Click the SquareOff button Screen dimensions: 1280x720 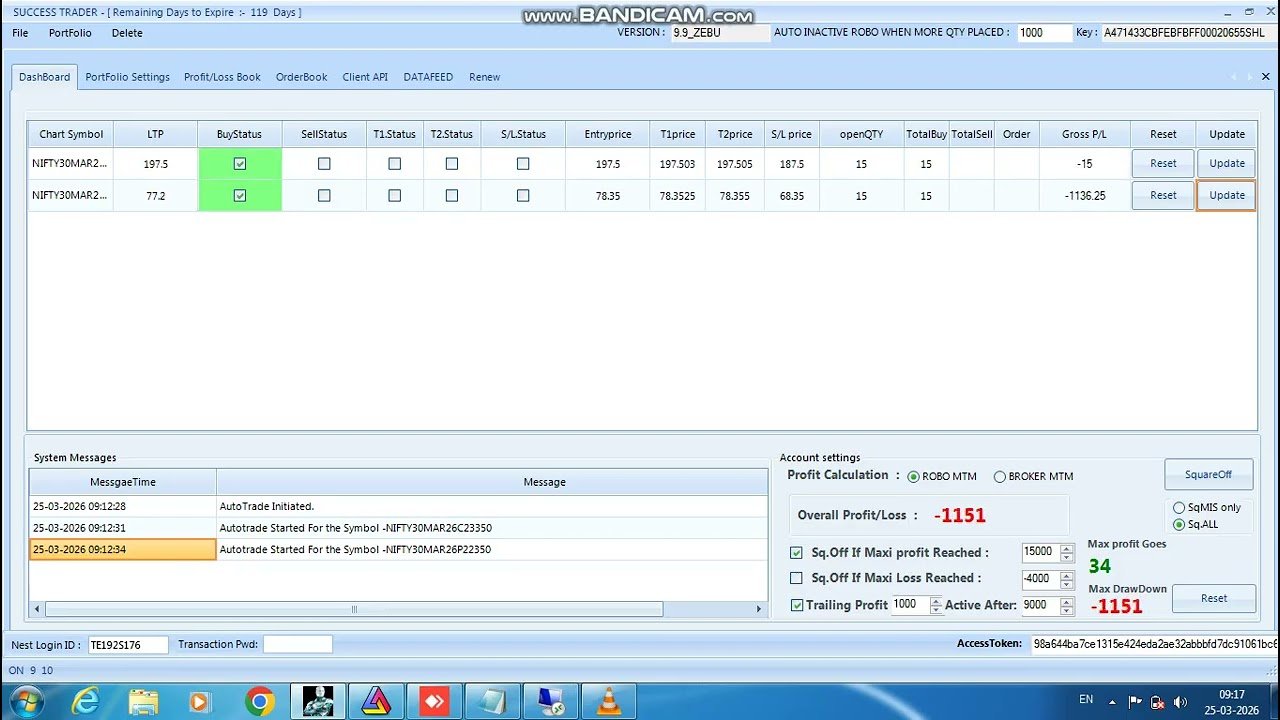click(x=1208, y=474)
